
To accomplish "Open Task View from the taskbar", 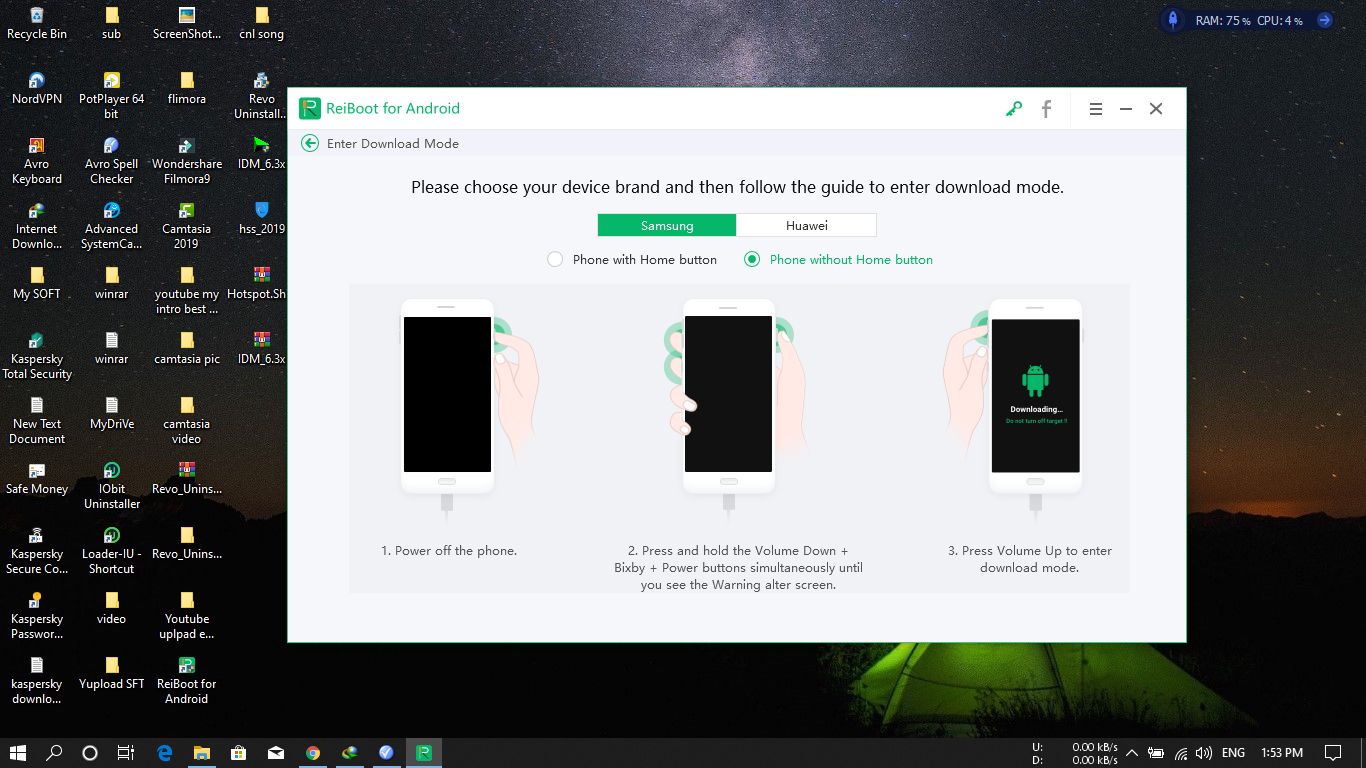I will pos(126,753).
